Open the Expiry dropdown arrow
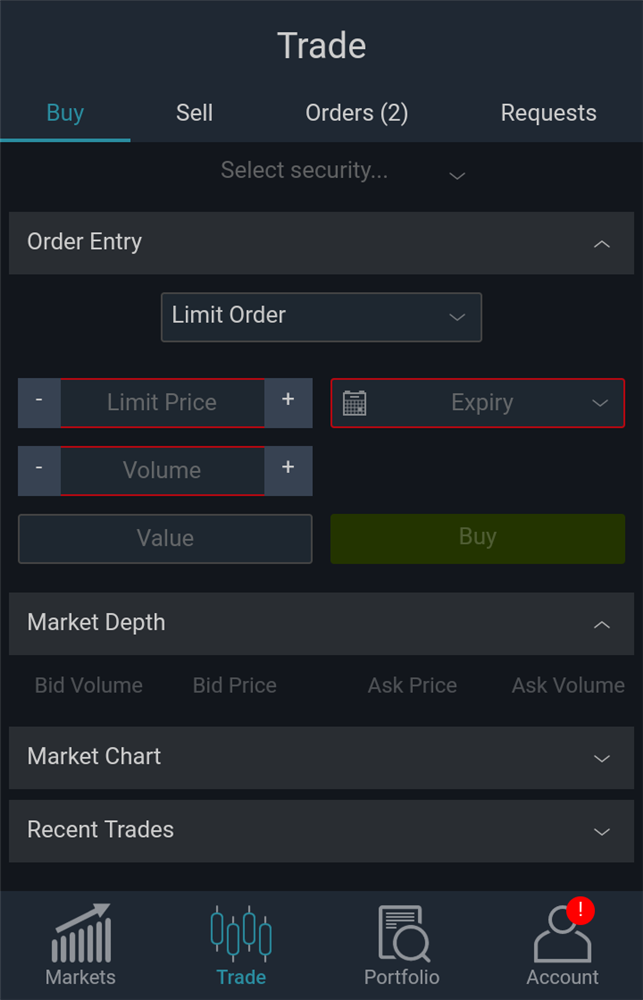Viewport: 643px width, 1000px height. [x=600, y=403]
